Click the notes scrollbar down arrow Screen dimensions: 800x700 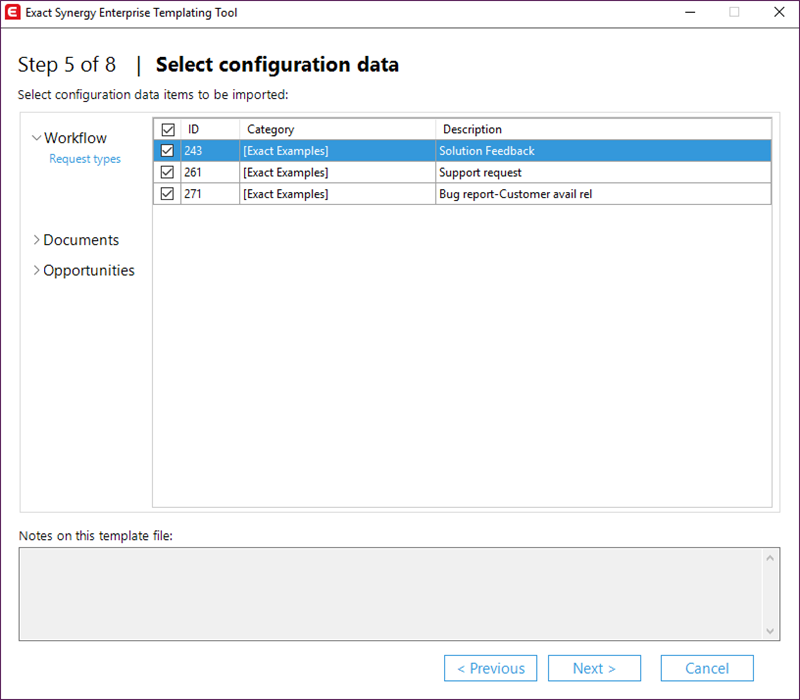(x=770, y=631)
